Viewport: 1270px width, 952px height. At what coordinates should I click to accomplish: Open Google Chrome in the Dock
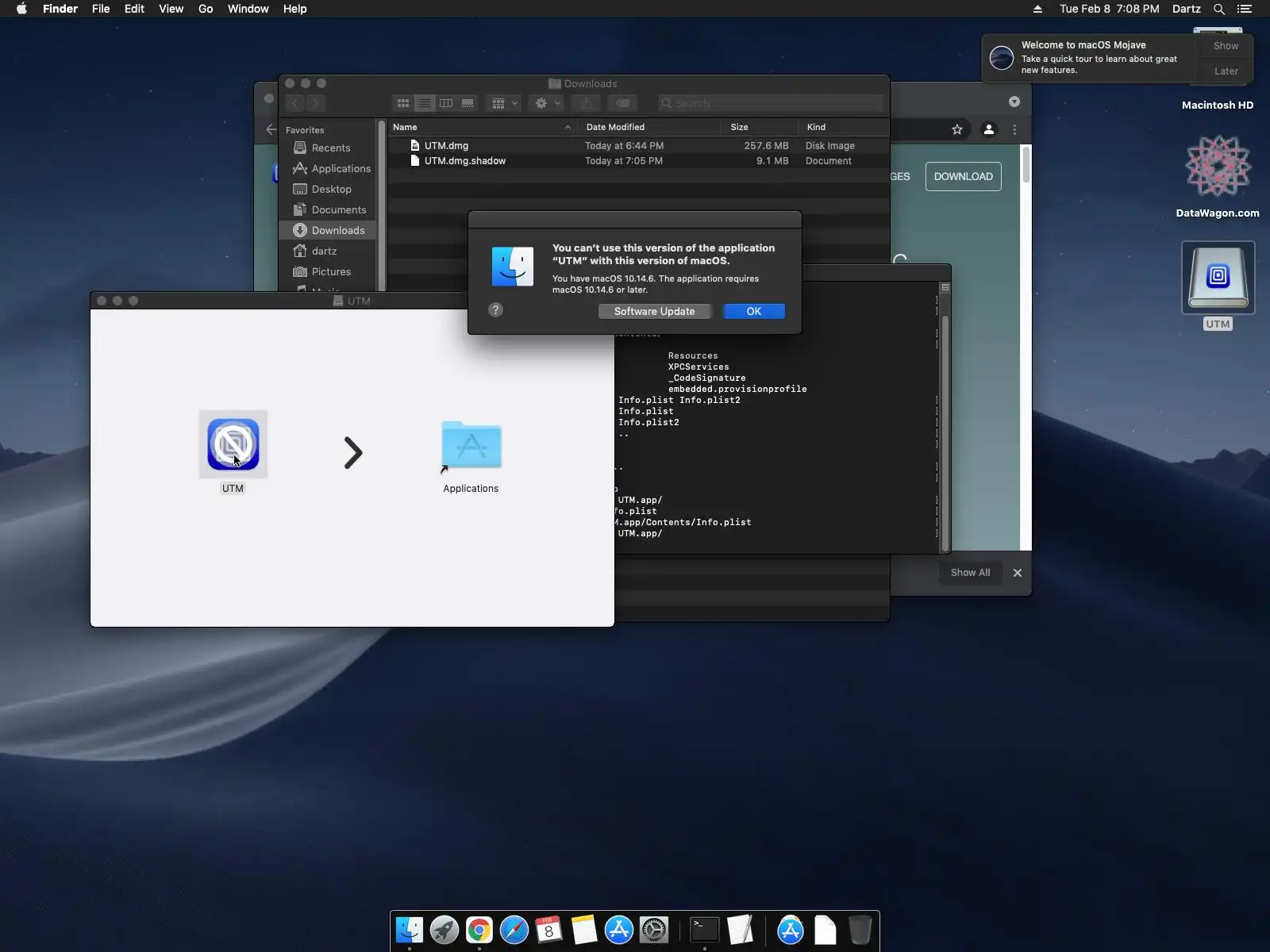point(479,930)
